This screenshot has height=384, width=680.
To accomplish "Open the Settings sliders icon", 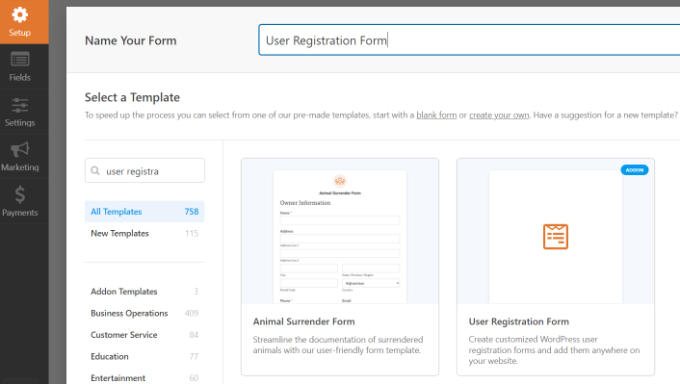I will coord(20,105).
